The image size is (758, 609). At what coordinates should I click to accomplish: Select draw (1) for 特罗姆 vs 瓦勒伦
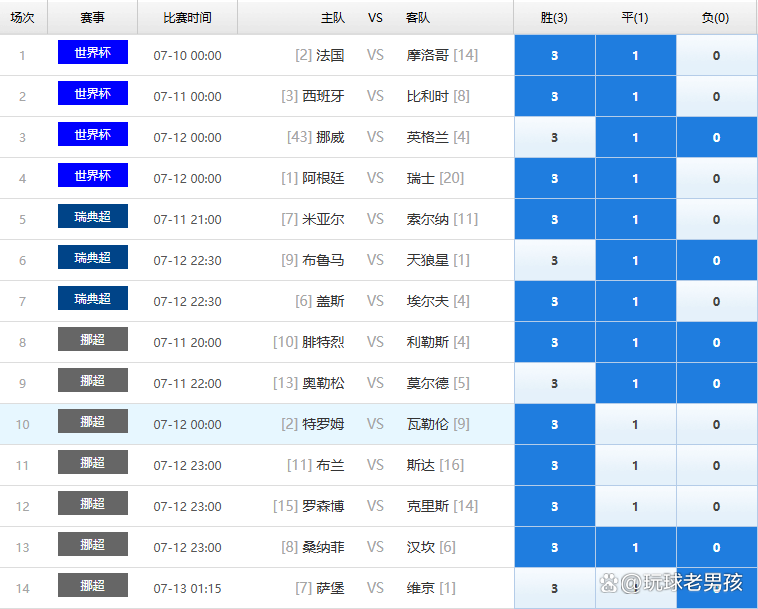(x=636, y=424)
